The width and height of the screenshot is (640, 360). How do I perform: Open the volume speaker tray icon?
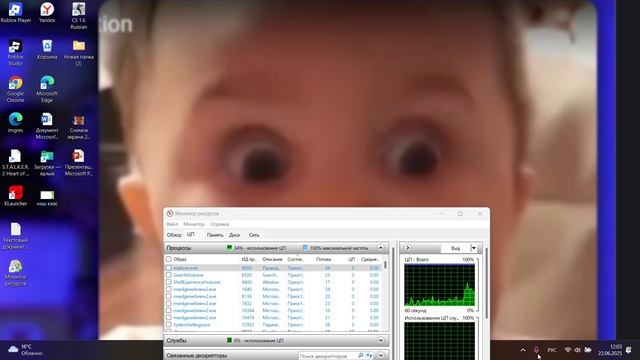point(578,350)
